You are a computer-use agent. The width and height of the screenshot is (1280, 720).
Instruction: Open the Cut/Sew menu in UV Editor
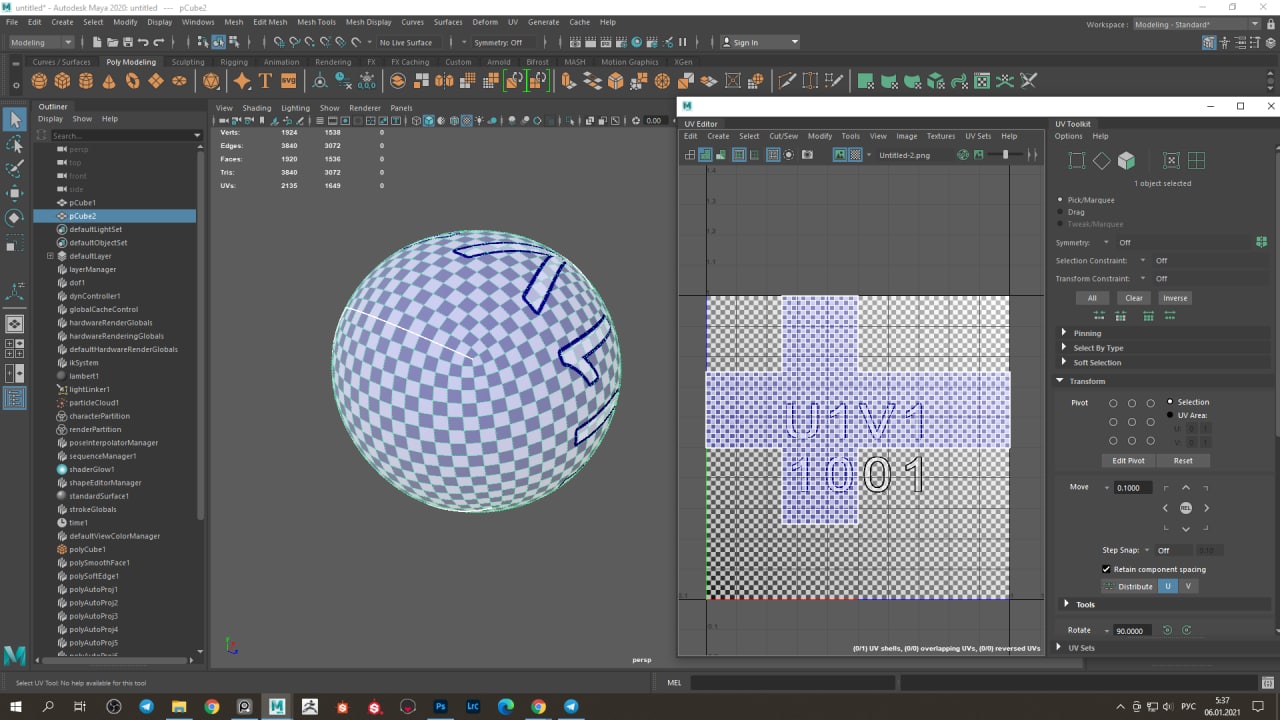pyautogui.click(x=783, y=136)
